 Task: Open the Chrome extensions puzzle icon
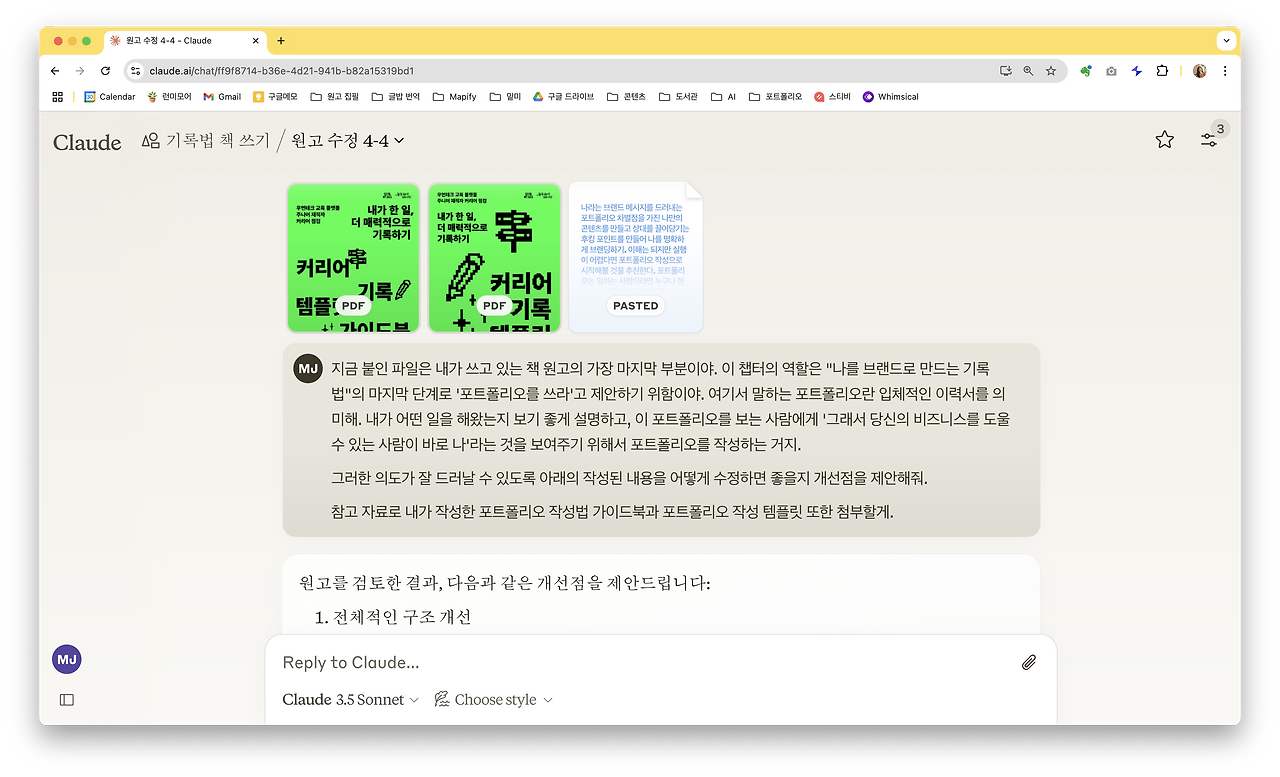[1160, 71]
